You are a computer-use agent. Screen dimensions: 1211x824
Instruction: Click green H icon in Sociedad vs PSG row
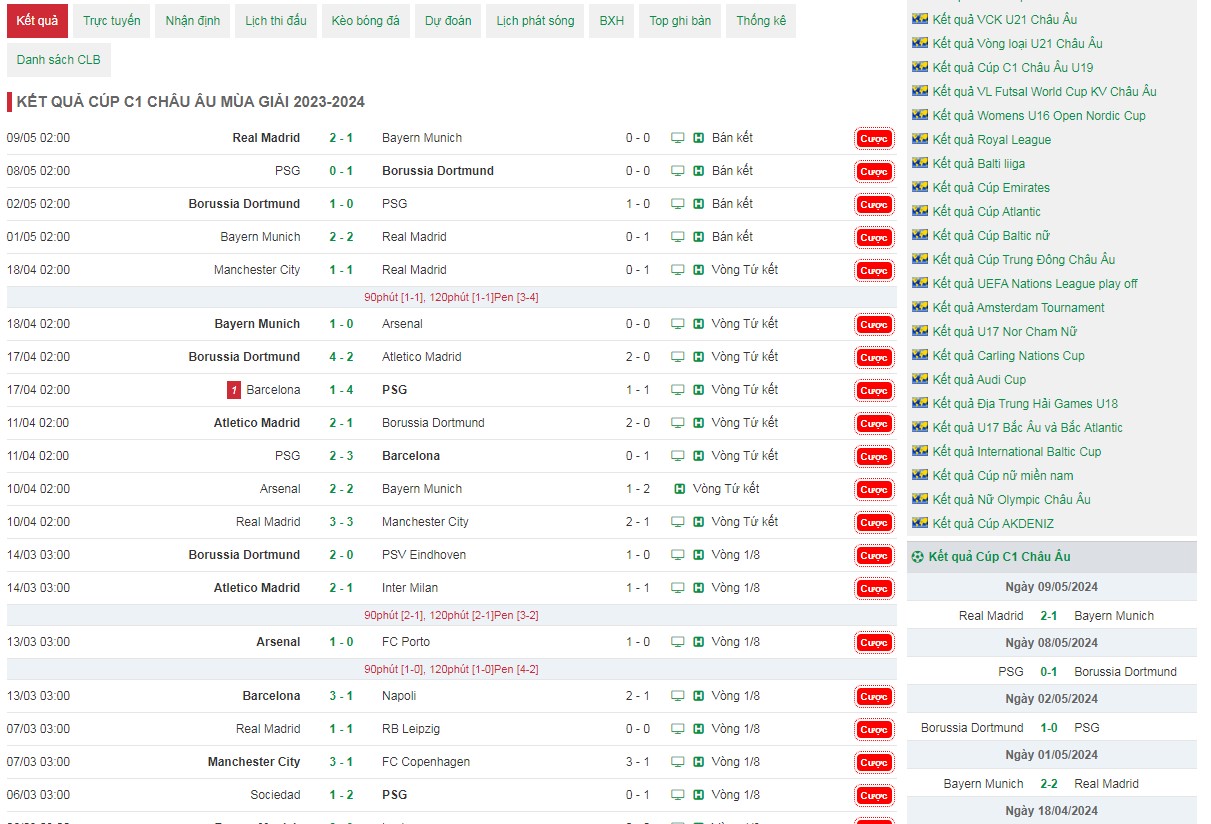pyautogui.click(x=699, y=795)
